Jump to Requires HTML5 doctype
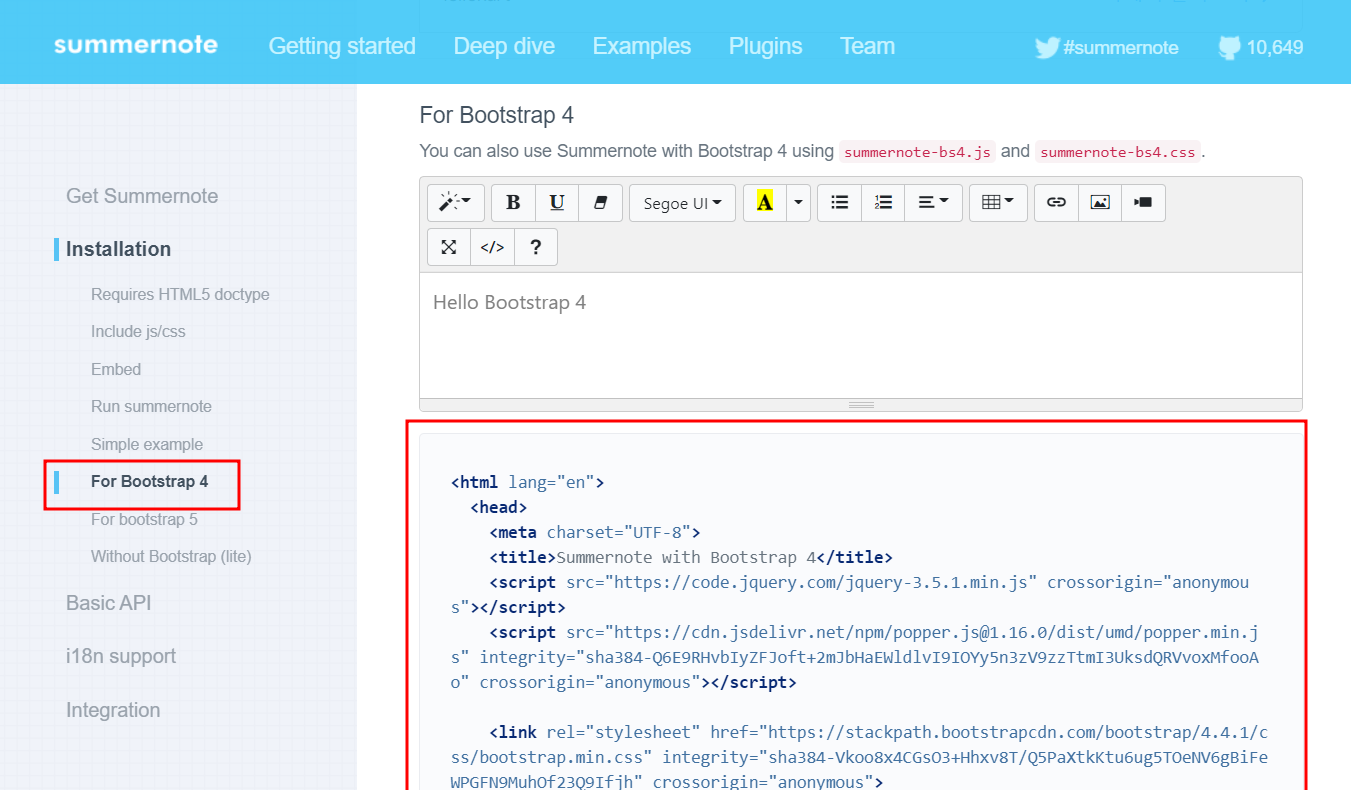This screenshot has width=1351, height=790. [x=180, y=294]
